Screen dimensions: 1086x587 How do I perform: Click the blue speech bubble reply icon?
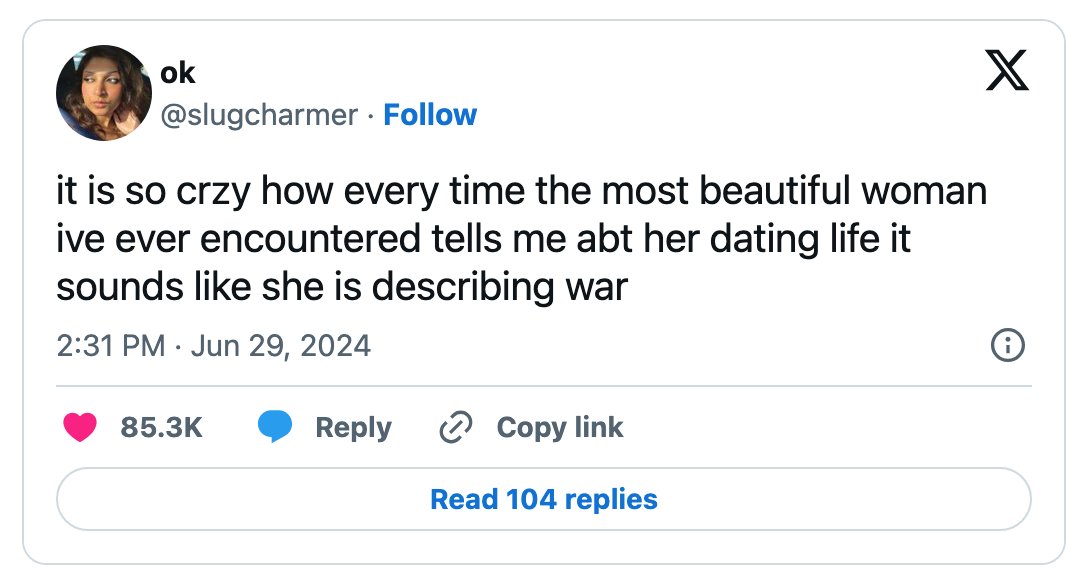click(x=275, y=426)
